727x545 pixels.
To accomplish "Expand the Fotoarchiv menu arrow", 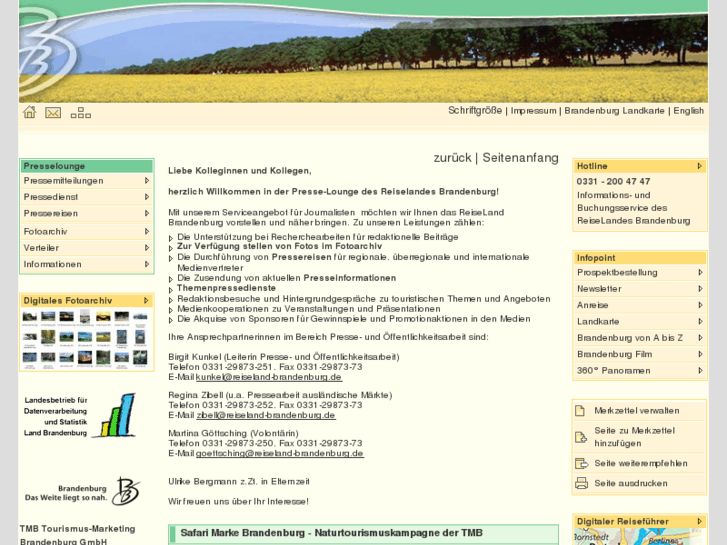I will click(147, 231).
